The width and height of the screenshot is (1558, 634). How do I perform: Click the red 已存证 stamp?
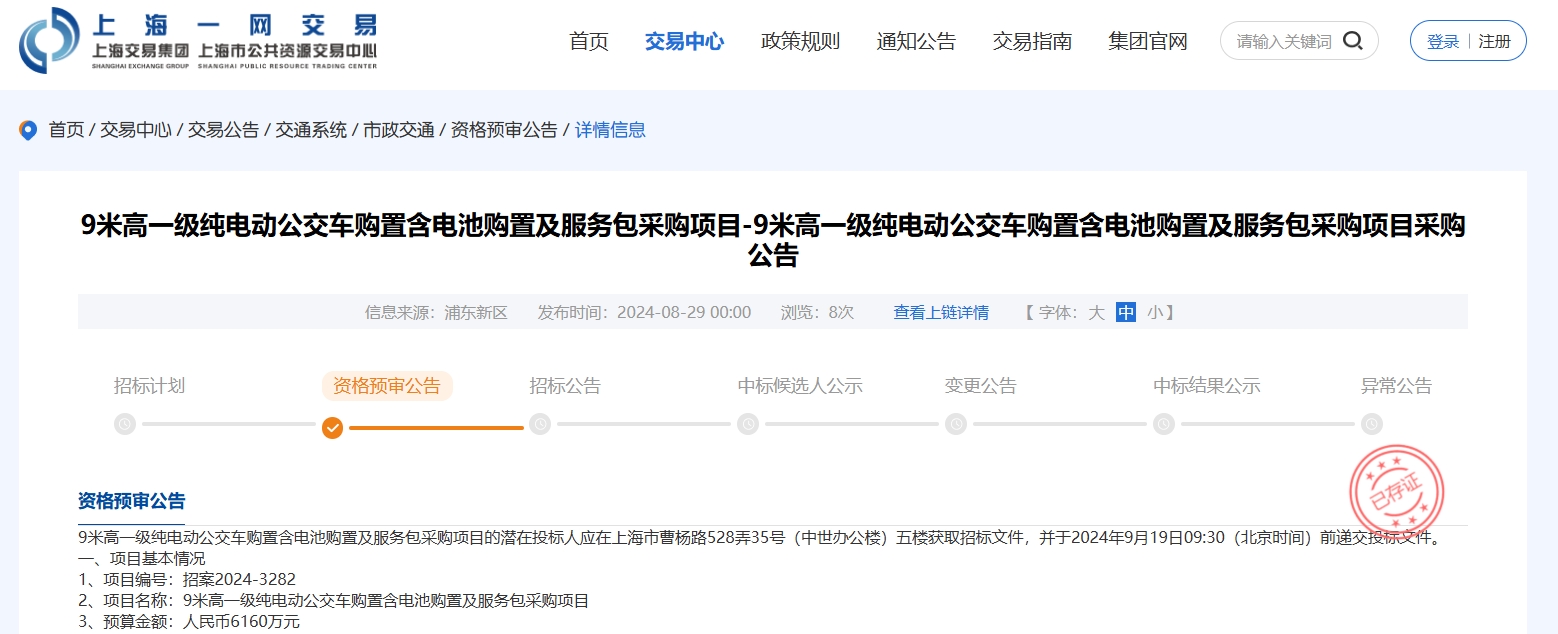click(x=1397, y=491)
